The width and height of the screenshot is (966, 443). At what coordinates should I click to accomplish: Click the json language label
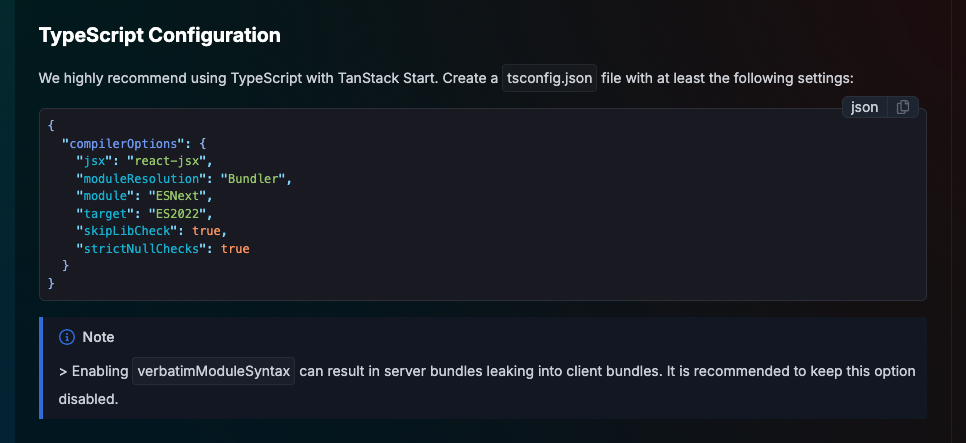(x=864, y=107)
